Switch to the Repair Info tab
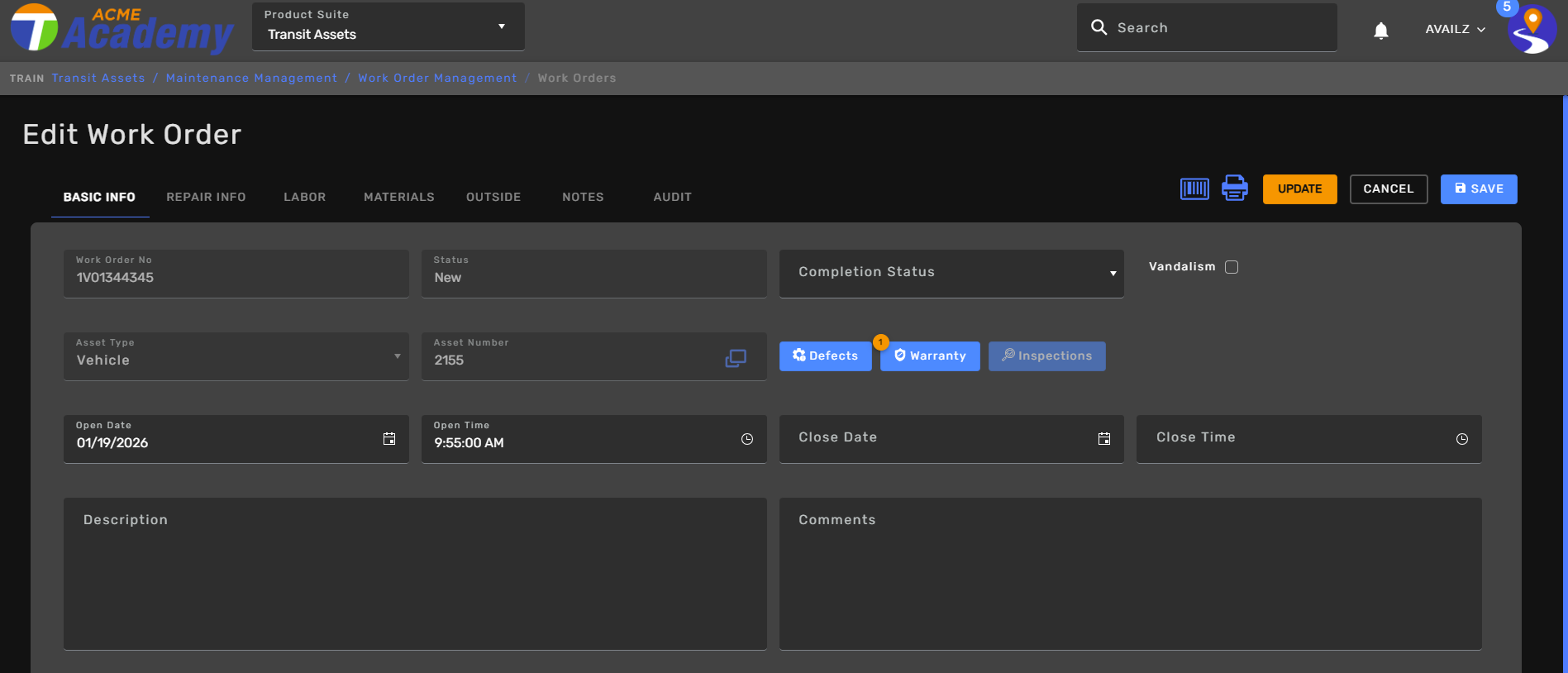Screen dimensions: 1568x673 tap(206, 197)
